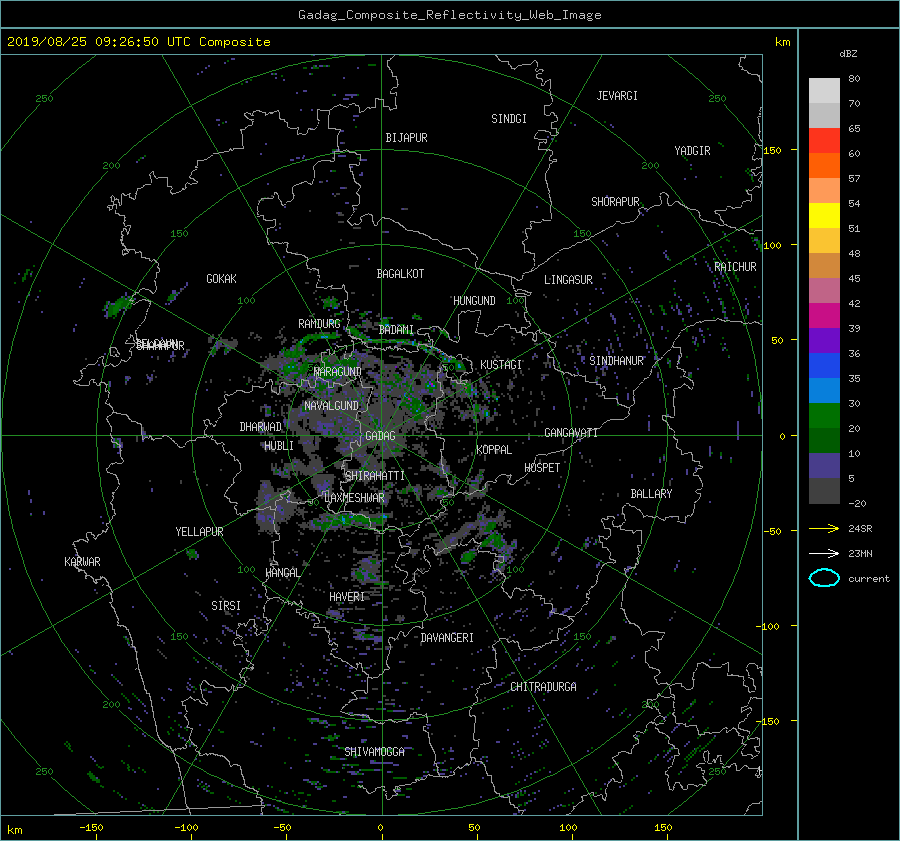Click the HANGAL city label
900x841 pixels.
pyautogui.click(x=283, y=573)
